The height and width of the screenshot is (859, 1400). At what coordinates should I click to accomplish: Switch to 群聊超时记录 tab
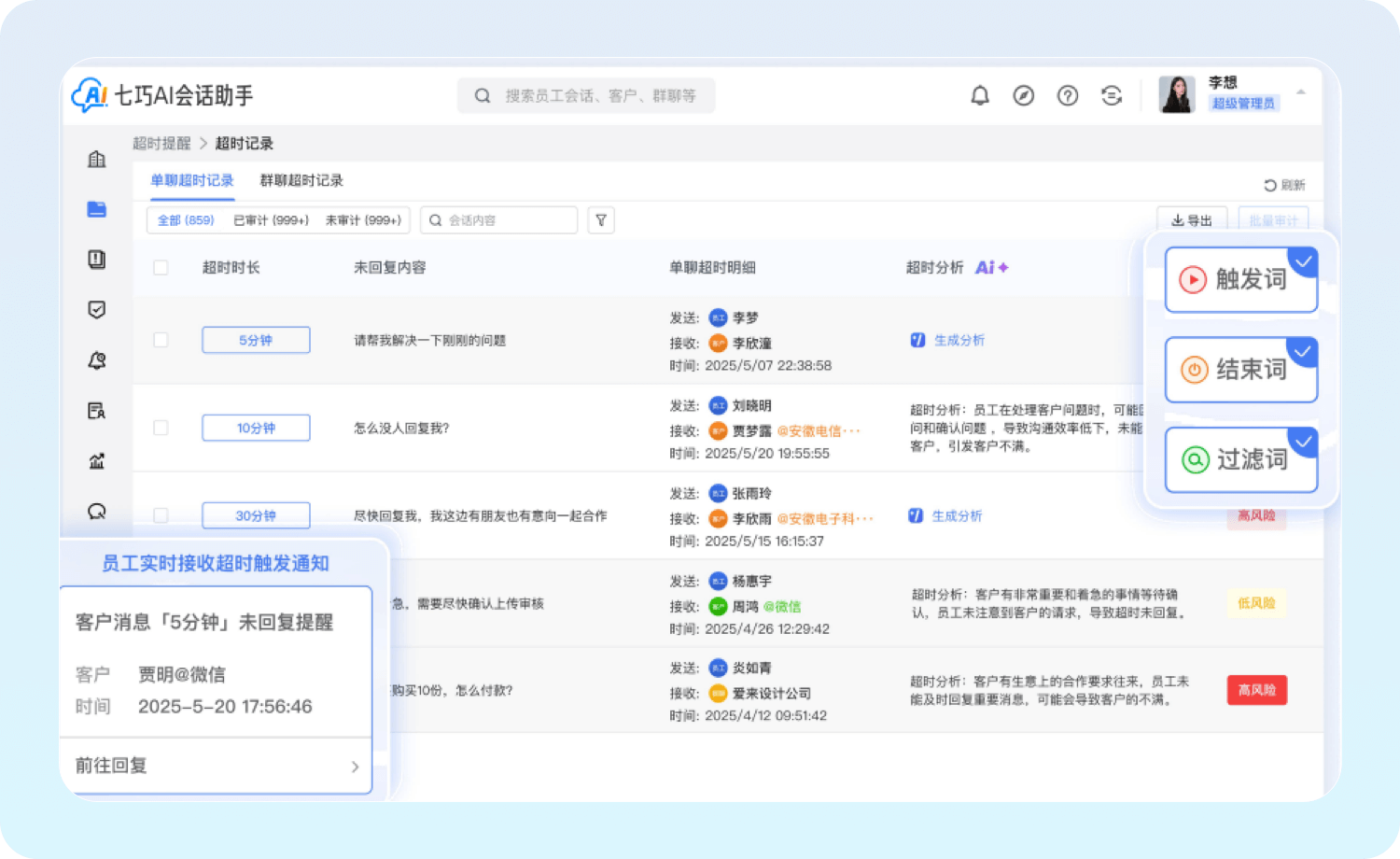coord(301,180)
